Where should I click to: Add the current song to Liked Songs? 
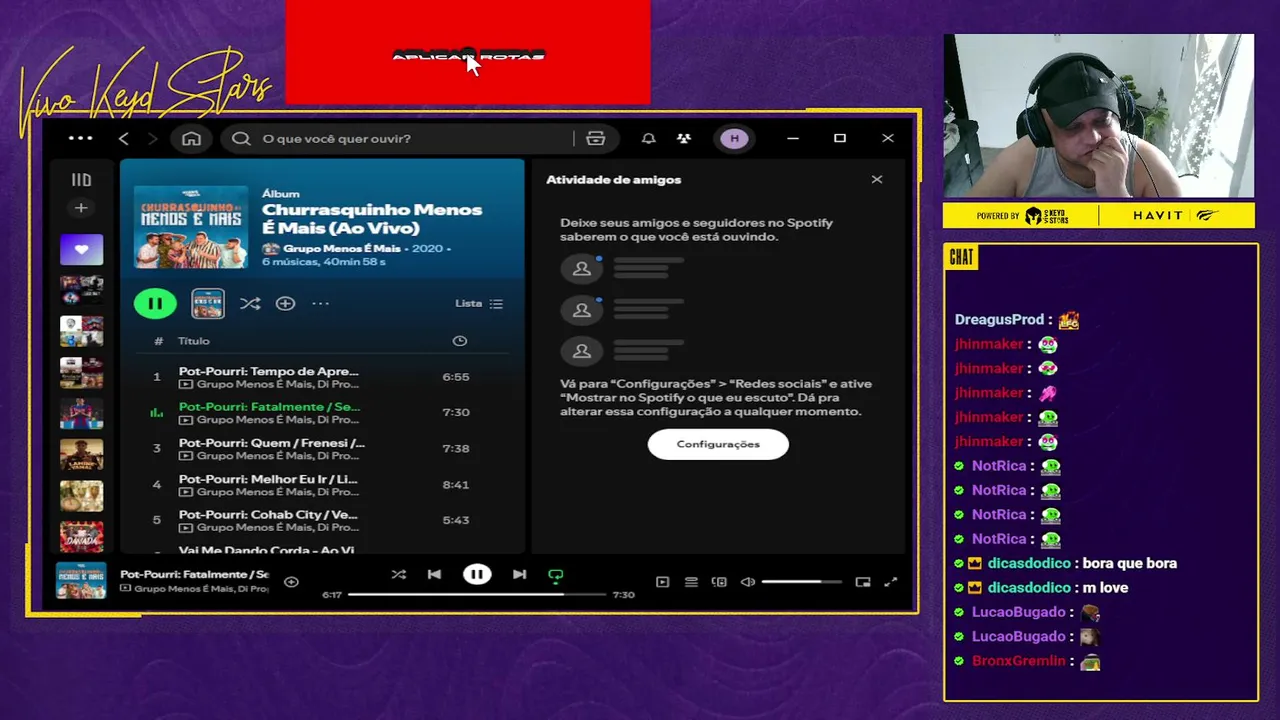[x=291, y=582]
